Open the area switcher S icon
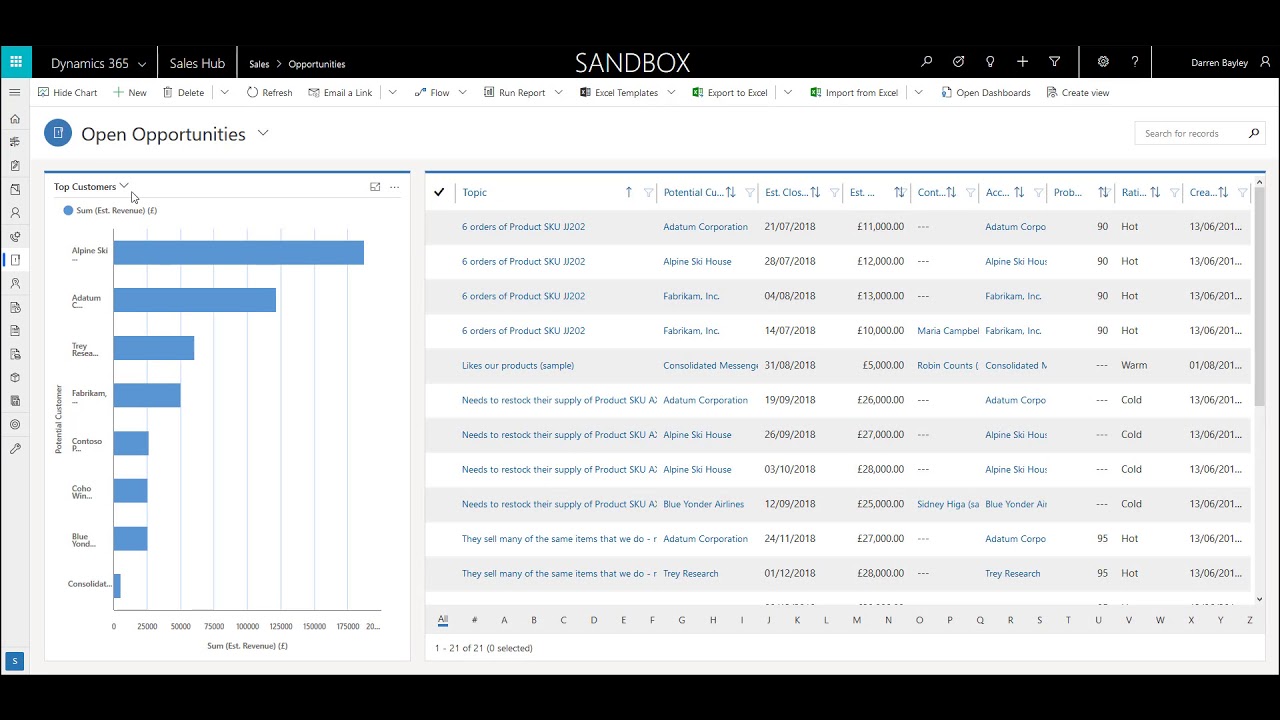Screen dimensions: 1280x720 point(15,661)
